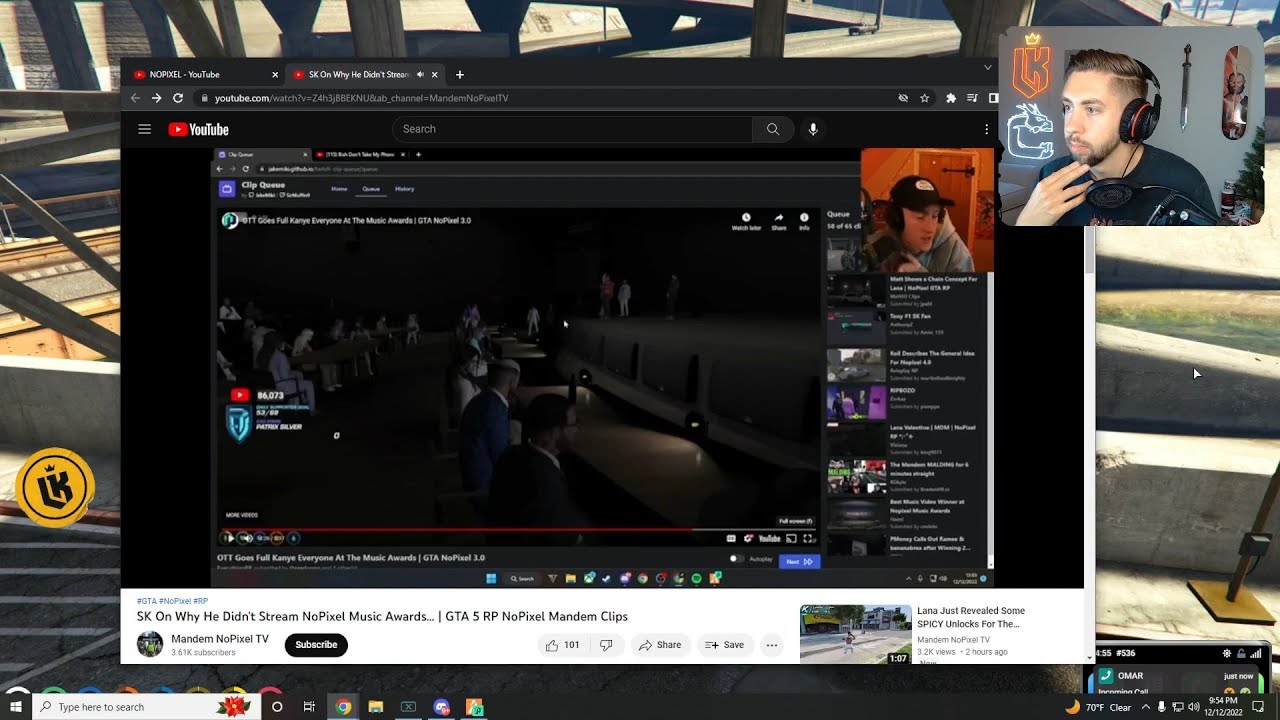1280x720 pixels.
Task: Open Mandem NoPixel TV channel name link
Action: (220, 639)
